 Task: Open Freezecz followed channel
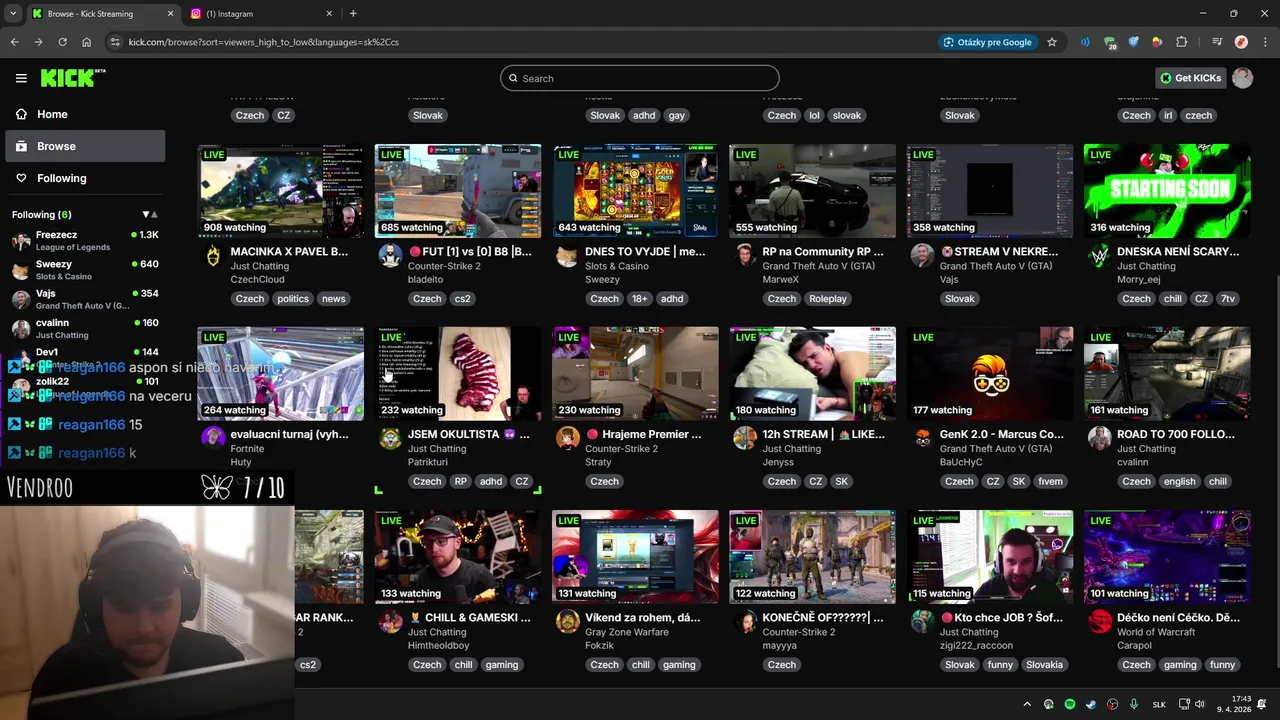[x=84, y=240]
